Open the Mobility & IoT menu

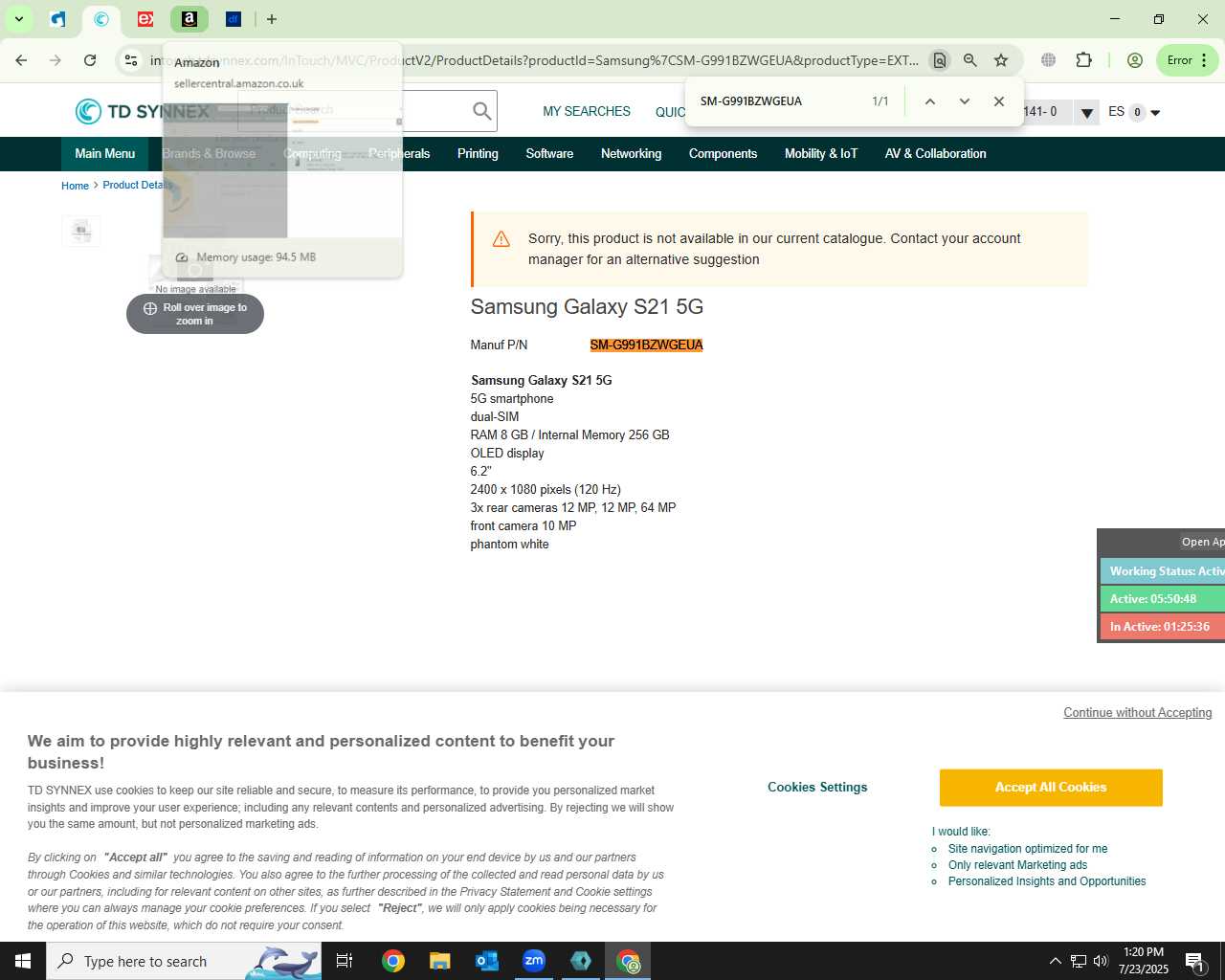coord(821,153)
